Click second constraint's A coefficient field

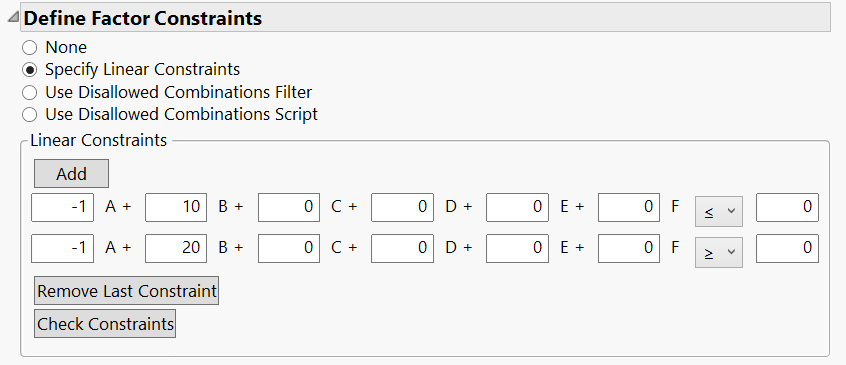[63, 248]
